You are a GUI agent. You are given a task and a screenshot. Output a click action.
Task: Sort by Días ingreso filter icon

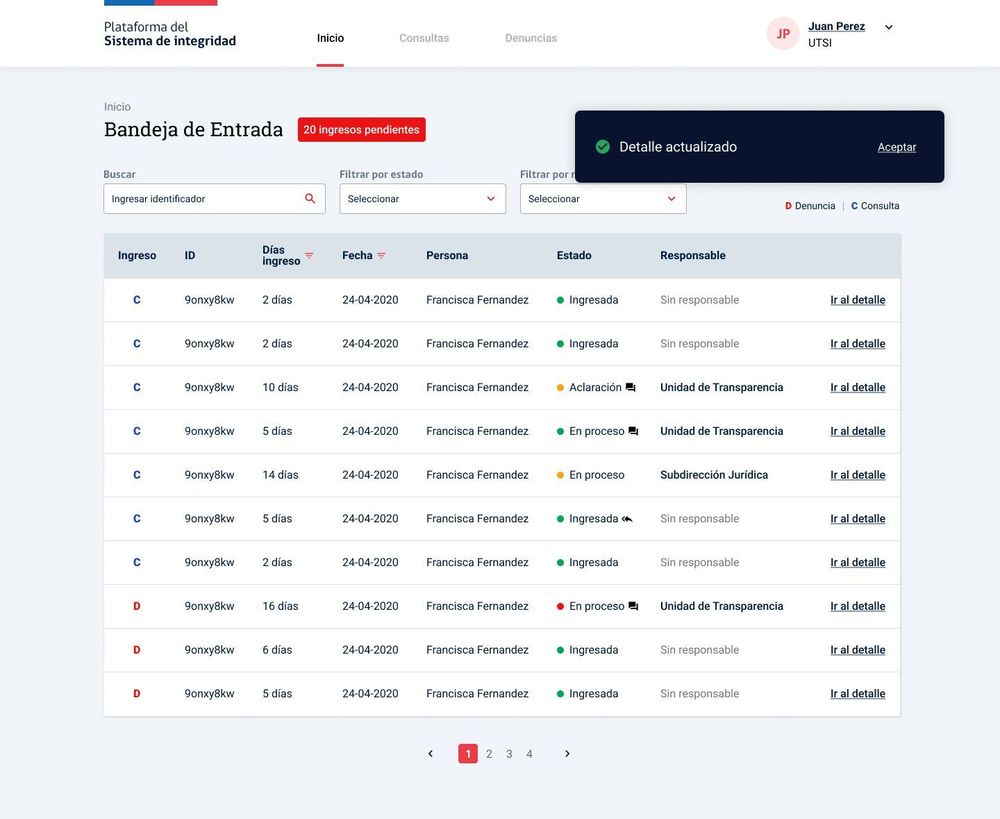[x=309, y=255]
